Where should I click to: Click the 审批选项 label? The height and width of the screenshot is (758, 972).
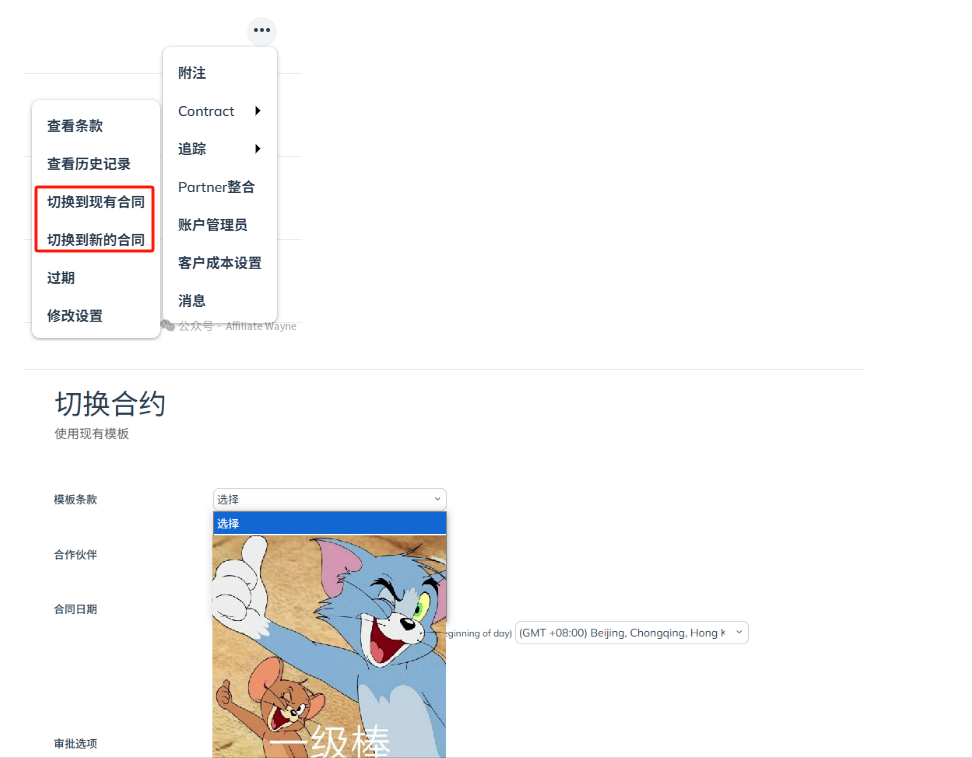pos(75,744)
